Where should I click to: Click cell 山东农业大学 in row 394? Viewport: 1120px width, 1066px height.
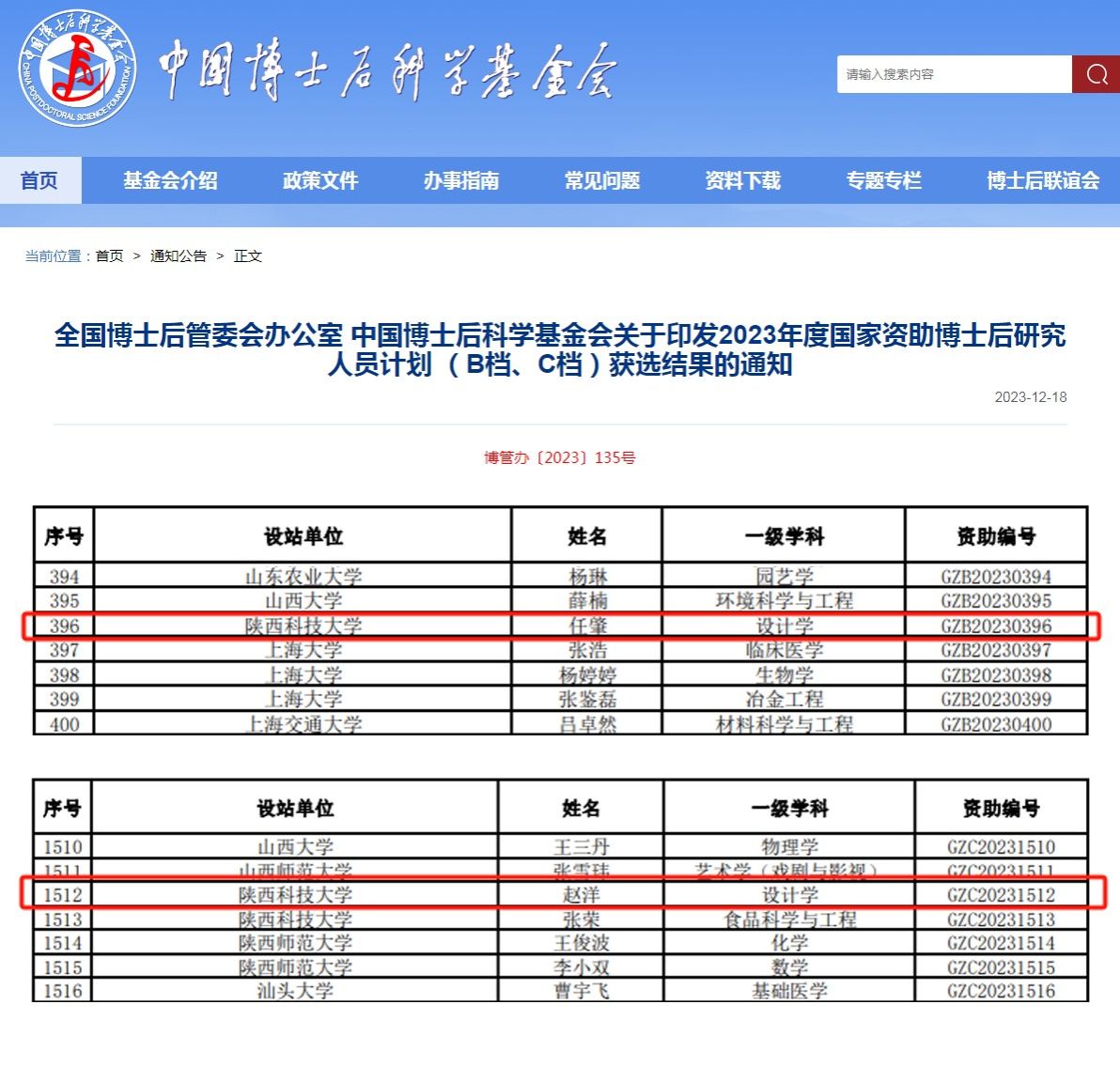tap(303, 576)
